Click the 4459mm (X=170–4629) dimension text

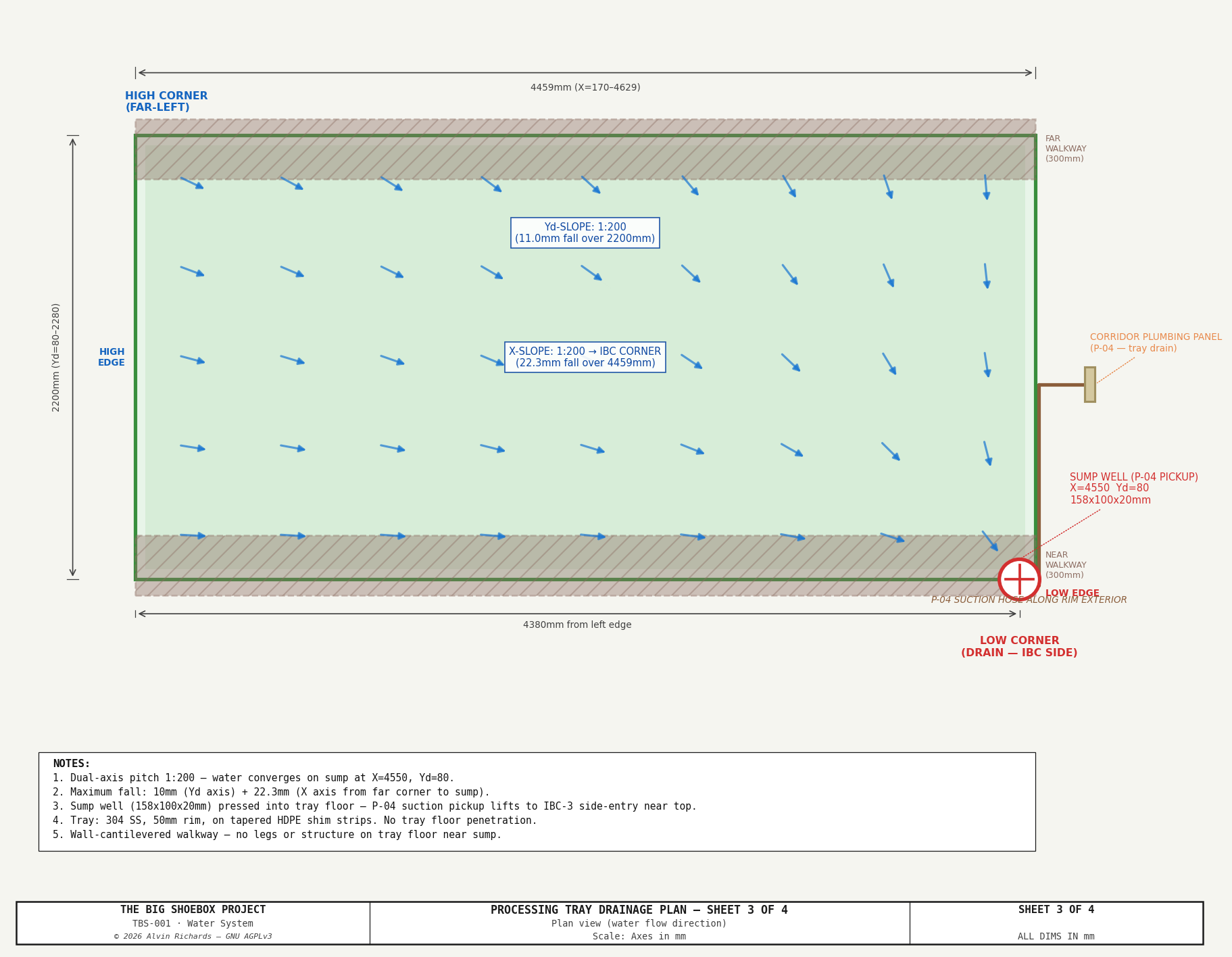click(x=585, y=88)
